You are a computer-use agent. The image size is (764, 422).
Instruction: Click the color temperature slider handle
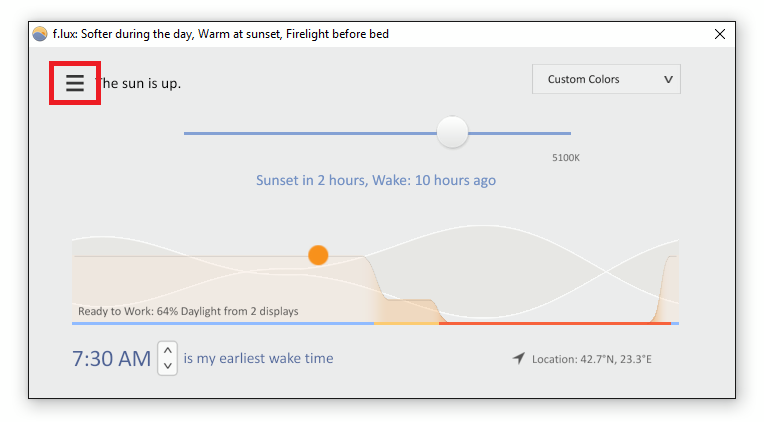tap(452, 132)
